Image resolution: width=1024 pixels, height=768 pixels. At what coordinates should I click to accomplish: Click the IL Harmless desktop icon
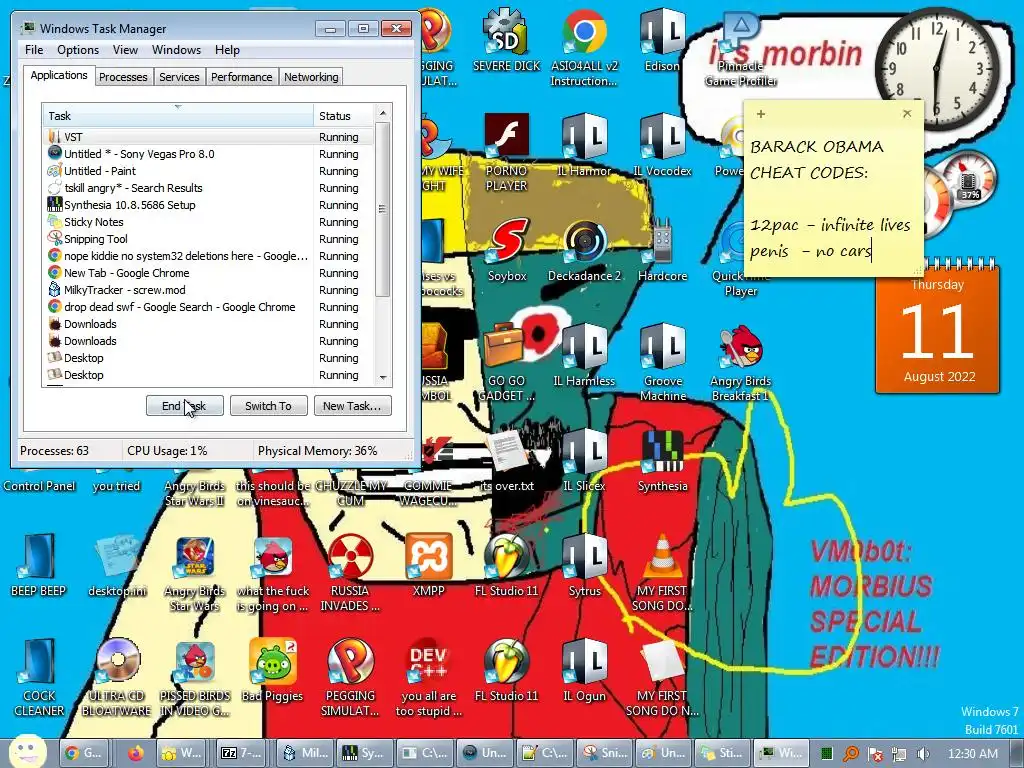[x=584, y=355]
